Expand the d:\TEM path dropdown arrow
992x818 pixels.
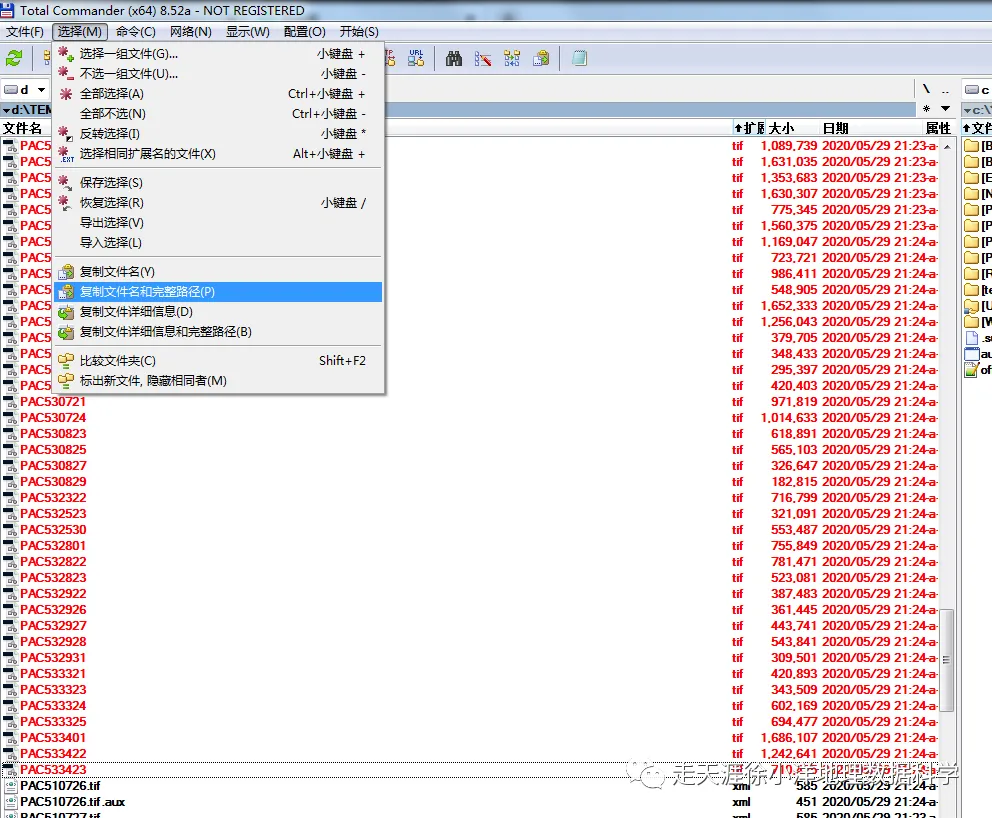6,110
